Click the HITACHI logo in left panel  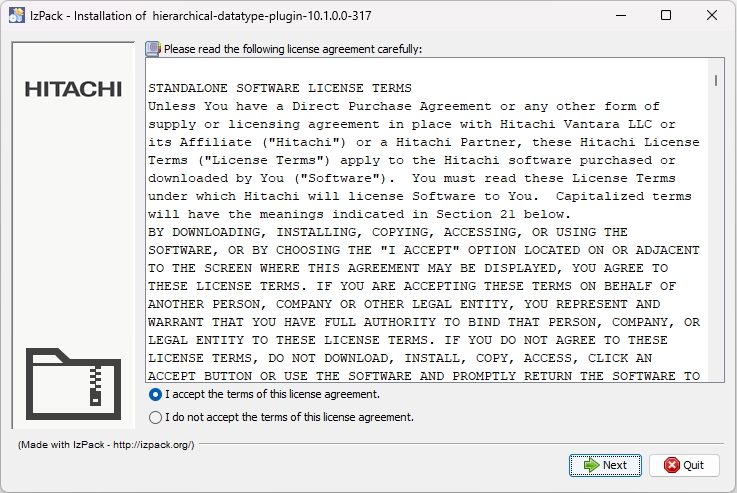pyautogui.click(x=73, y=89)
